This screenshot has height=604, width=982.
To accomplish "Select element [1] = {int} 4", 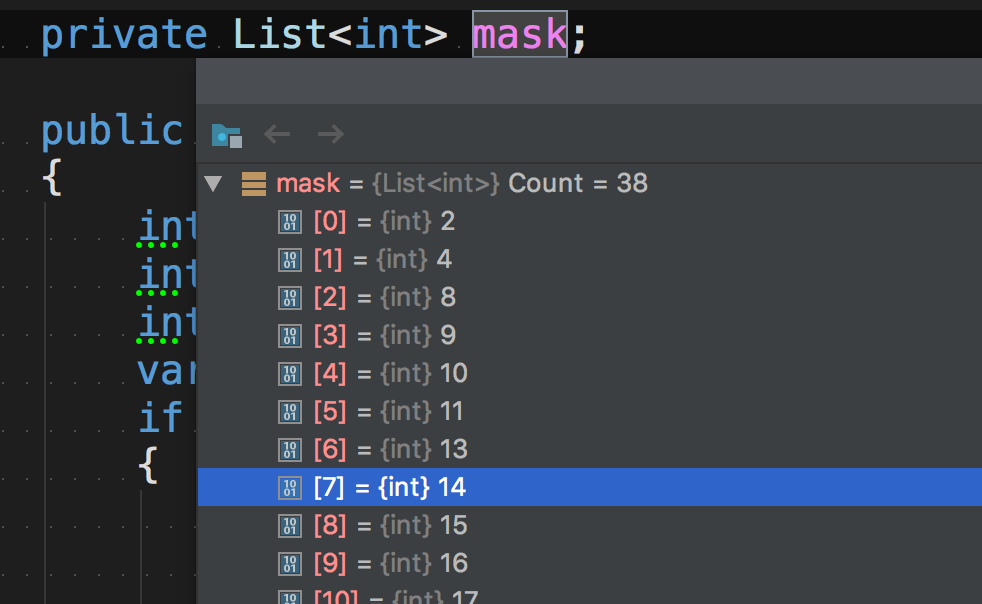I will point(589,259).
